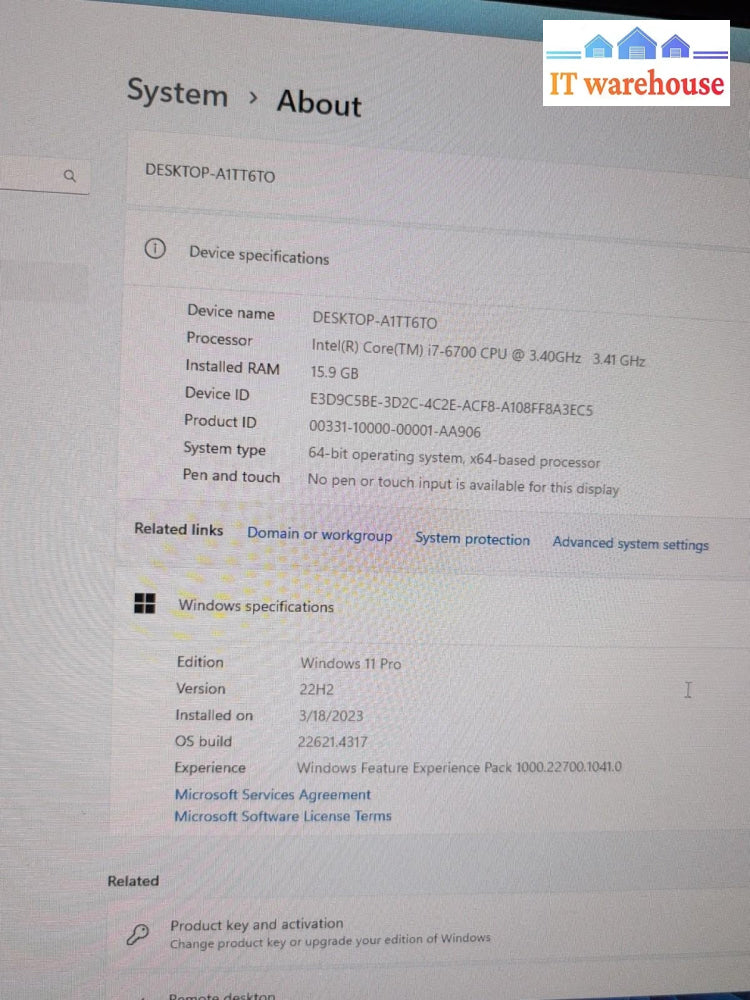Click the OS build 22621.4317 value

pos(332,742)
